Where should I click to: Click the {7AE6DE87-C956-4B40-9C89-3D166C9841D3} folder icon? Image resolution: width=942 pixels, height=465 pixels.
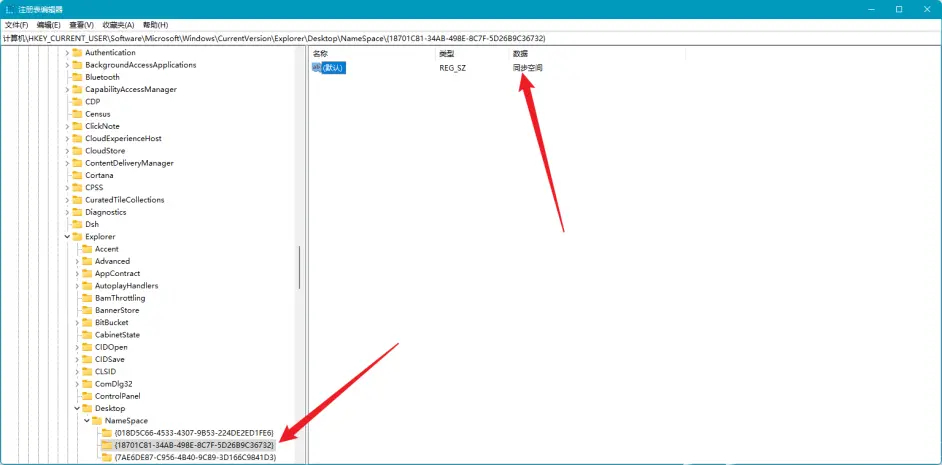coord(106,457)
